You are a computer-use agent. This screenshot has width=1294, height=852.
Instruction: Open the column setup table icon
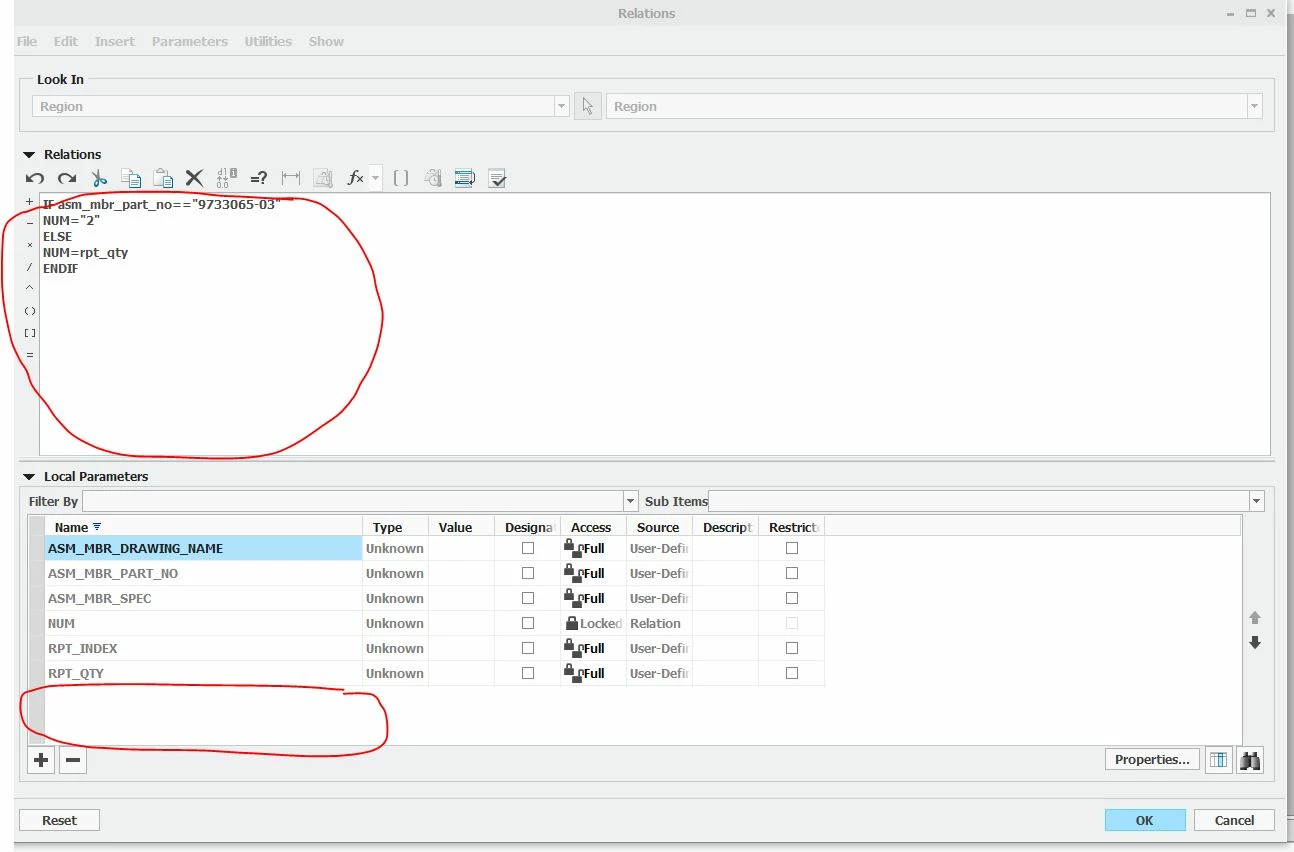pyautogui.click(x=1217, y=760)
